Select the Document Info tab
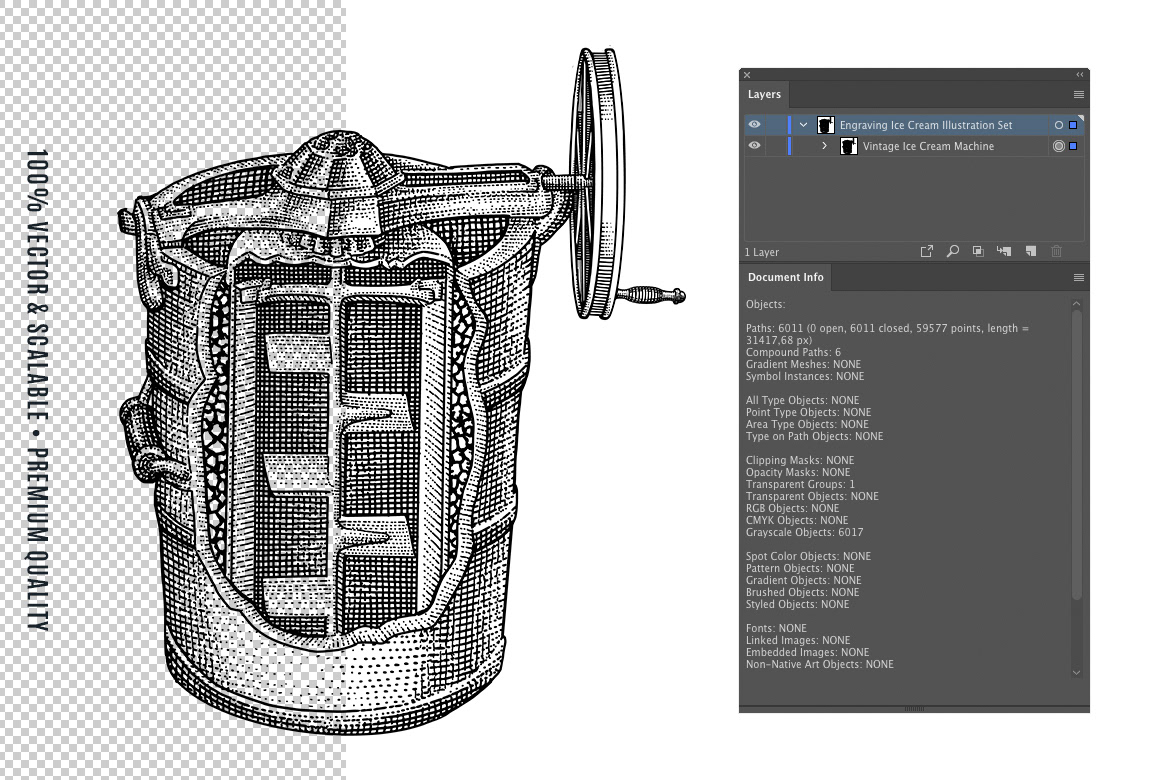 click(786, 277)
